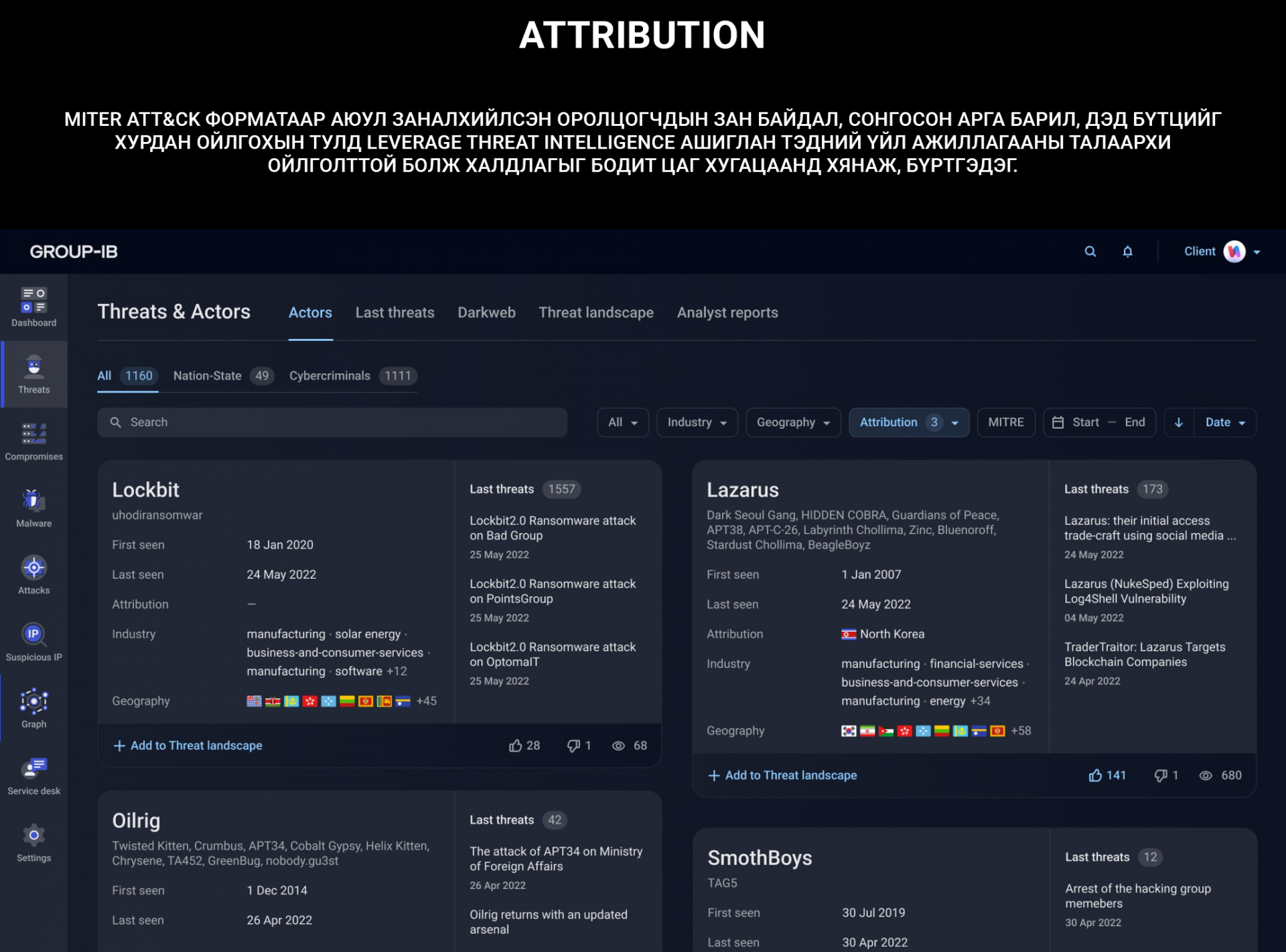Click the actor Search input field
The height and width of the screenshot is (952, 1286).
tap(332, 423)
